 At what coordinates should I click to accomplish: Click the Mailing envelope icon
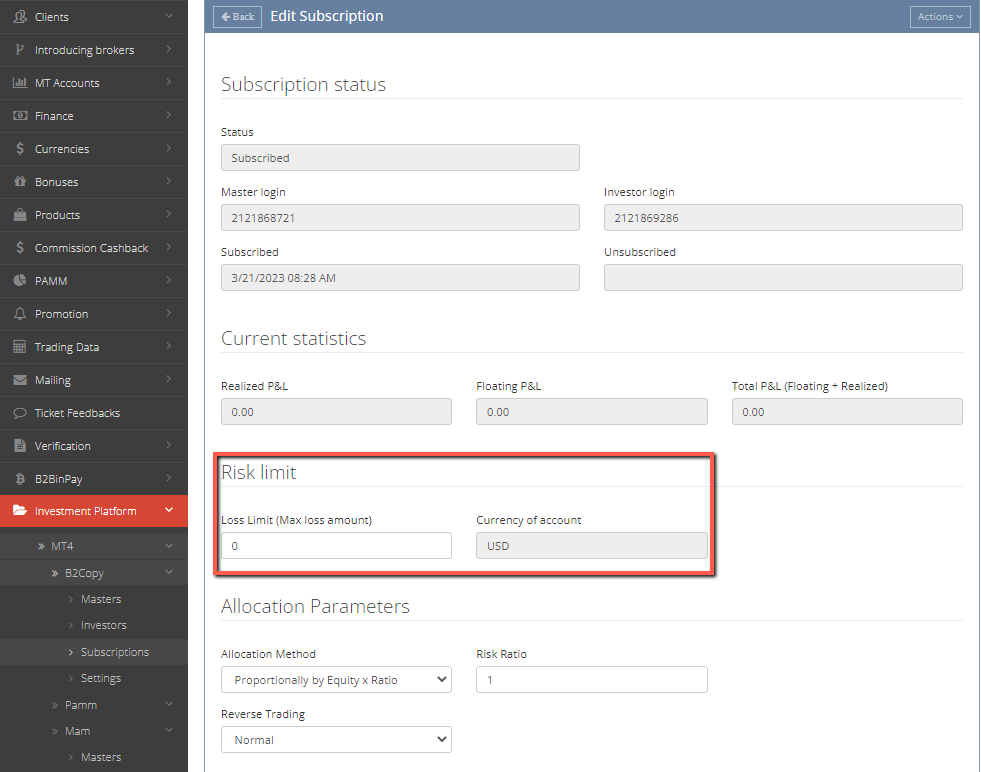tap(20, 380)
